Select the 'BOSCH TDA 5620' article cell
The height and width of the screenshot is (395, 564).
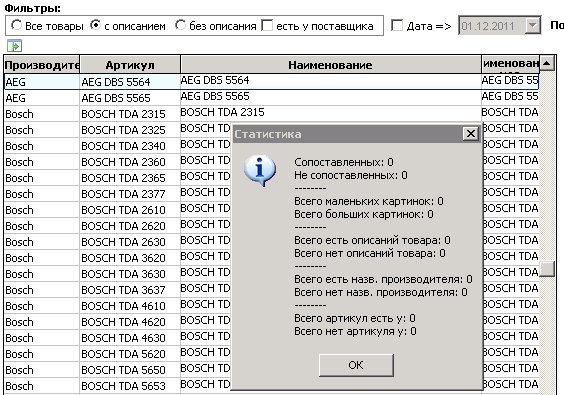point(129,354)
